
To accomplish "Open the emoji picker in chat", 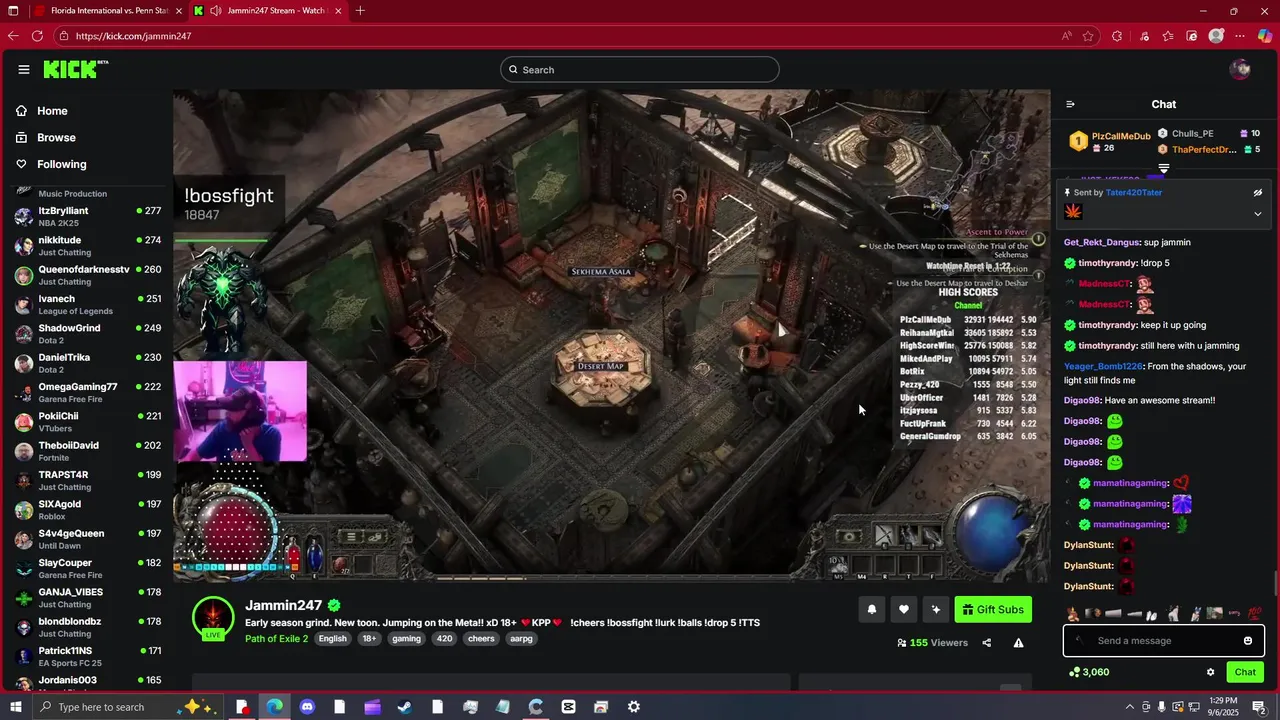I will (x=1248, y=641).
